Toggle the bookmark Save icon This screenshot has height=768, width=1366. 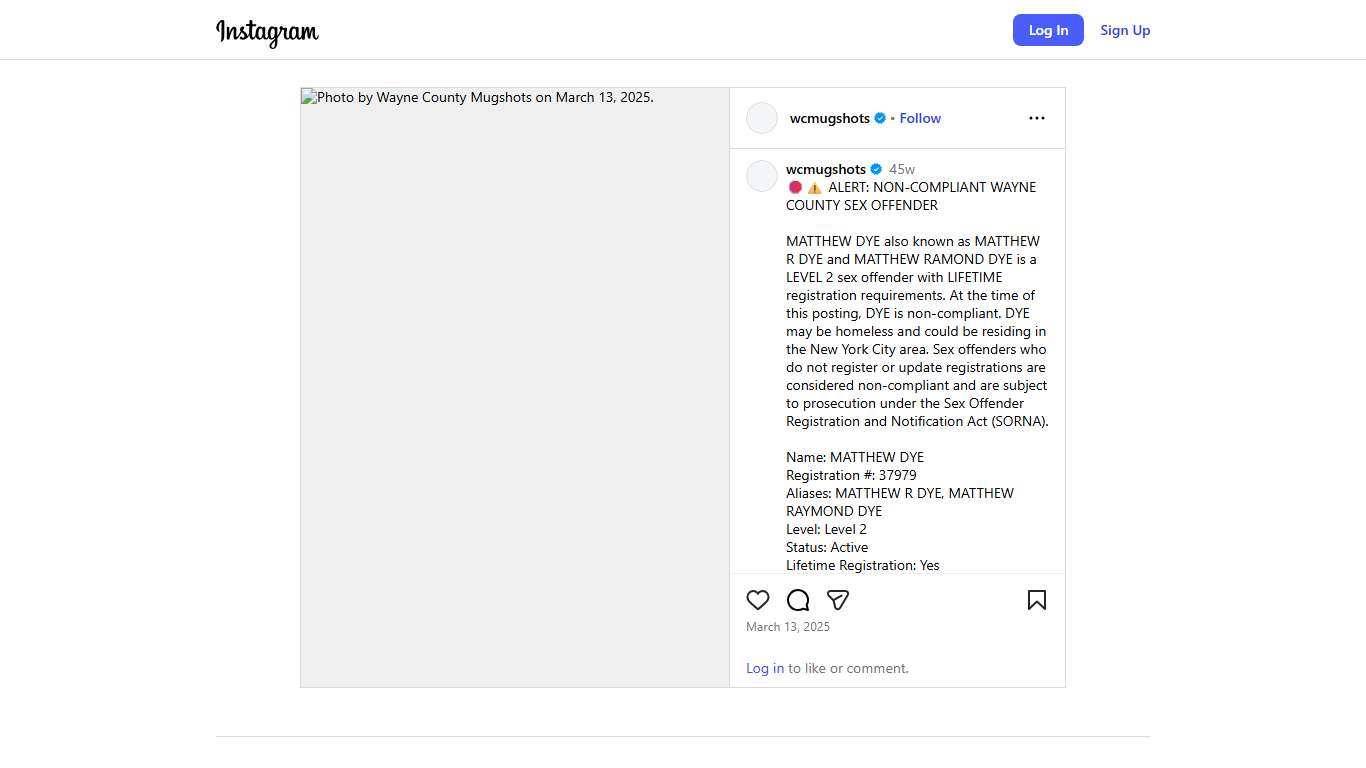pyautogui.click(x=1037, y=600)
